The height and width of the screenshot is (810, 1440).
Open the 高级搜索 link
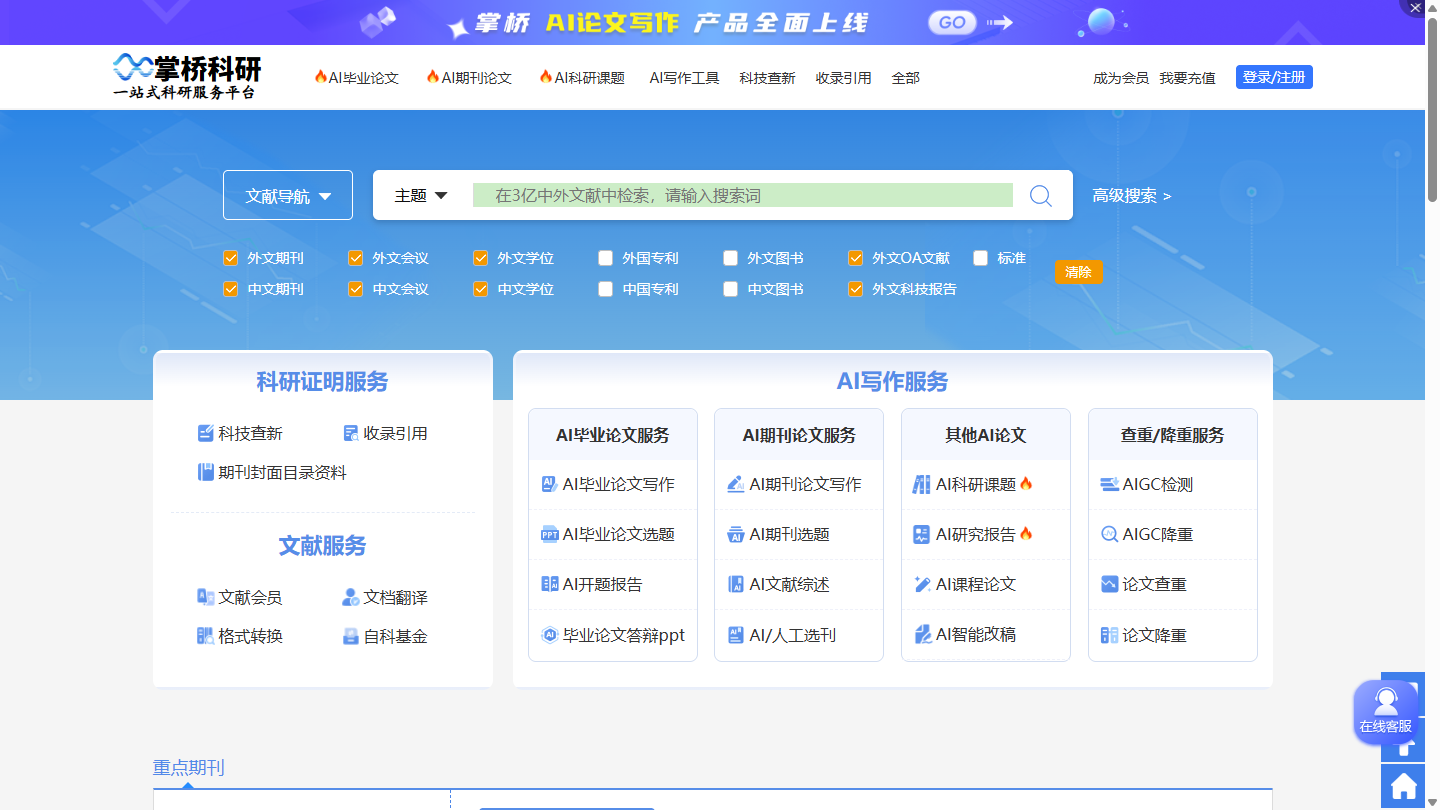[1132, 196]
